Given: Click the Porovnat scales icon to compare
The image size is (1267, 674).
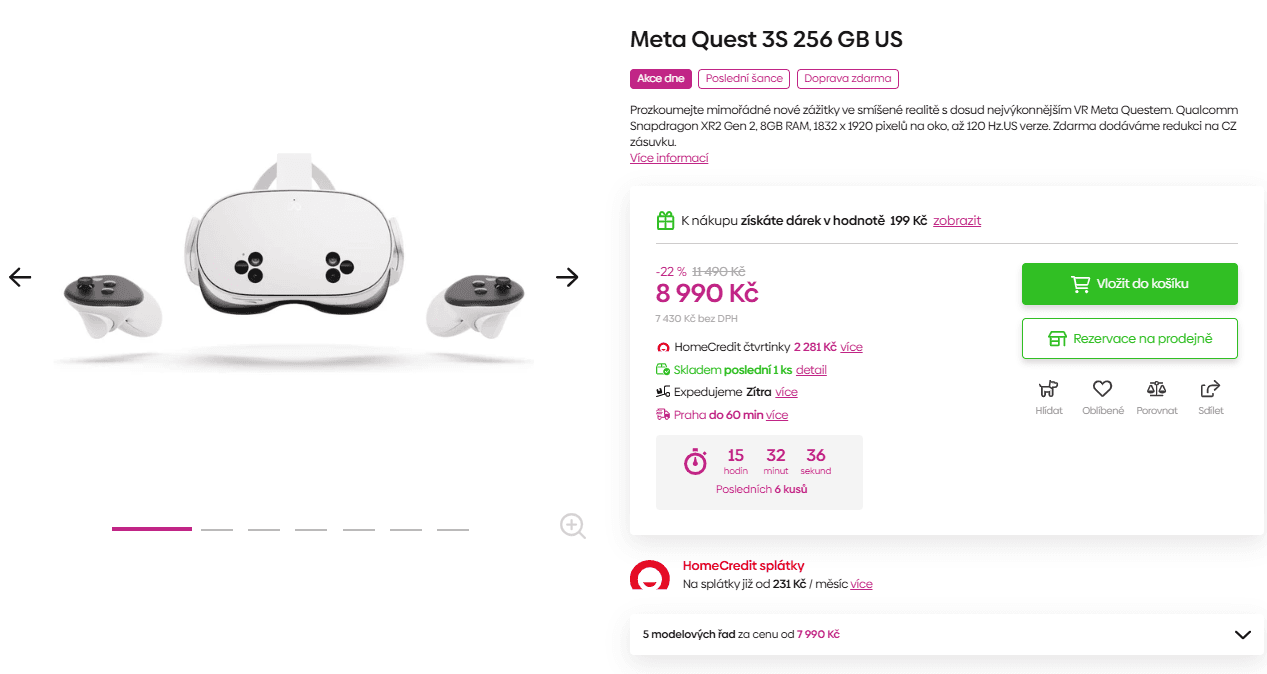Looking at the screenshot, I should [1156, 389].
